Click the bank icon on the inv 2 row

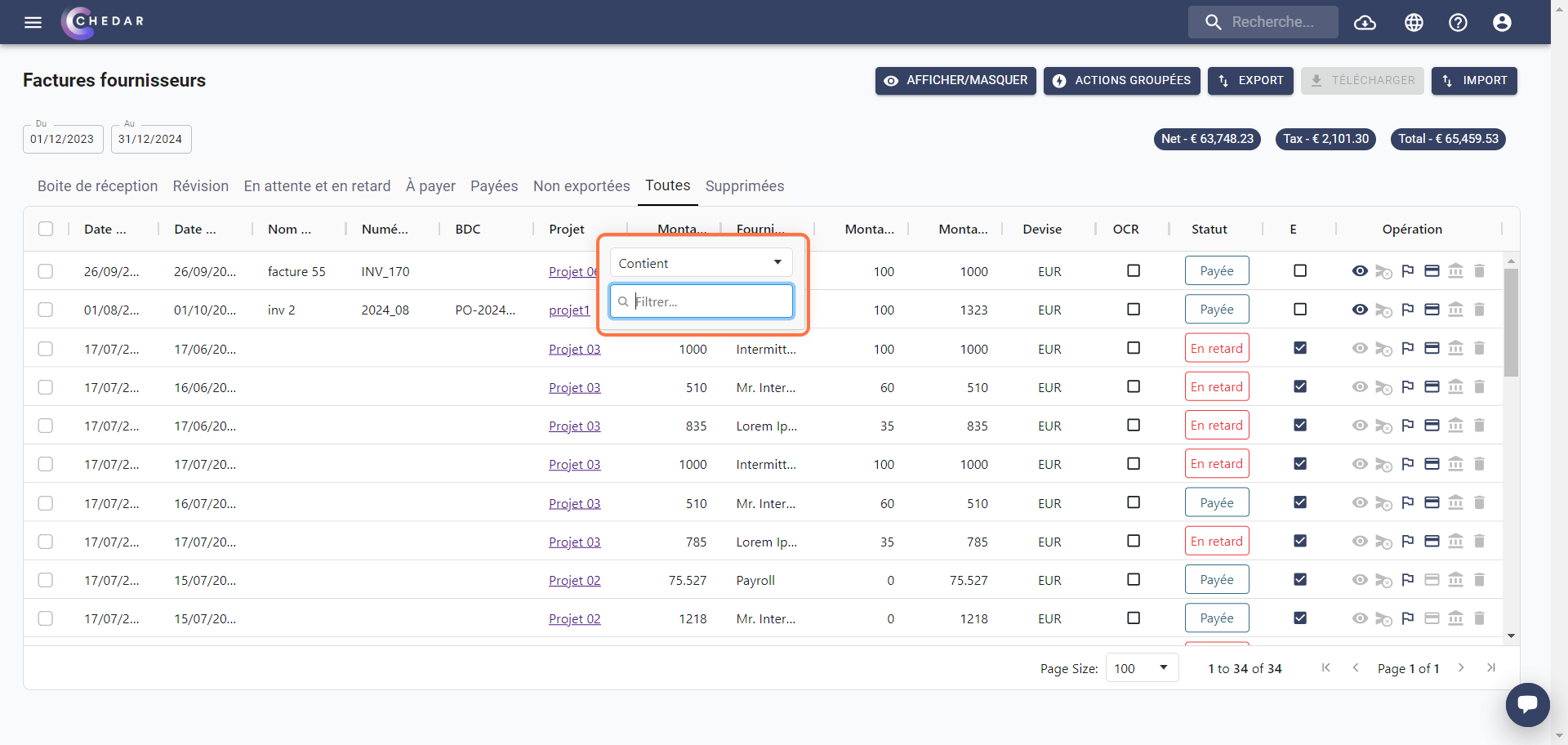[1455, 310]
